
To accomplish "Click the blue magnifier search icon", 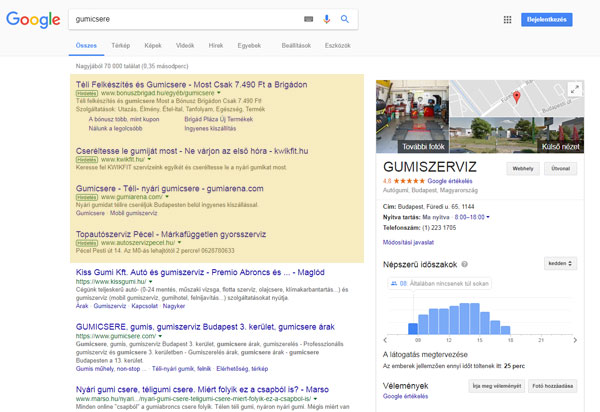I will [x=345, y=19].
